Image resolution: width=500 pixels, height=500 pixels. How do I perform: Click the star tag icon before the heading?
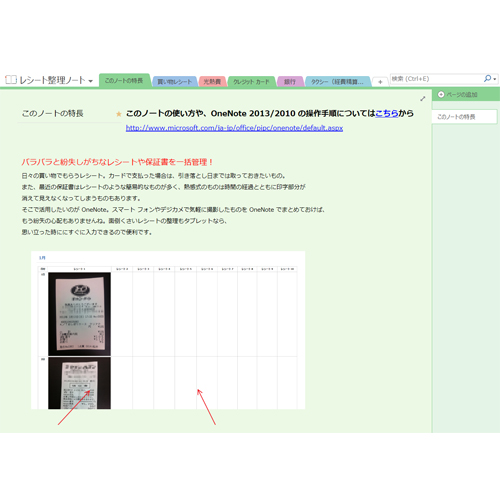pos(119,114)
